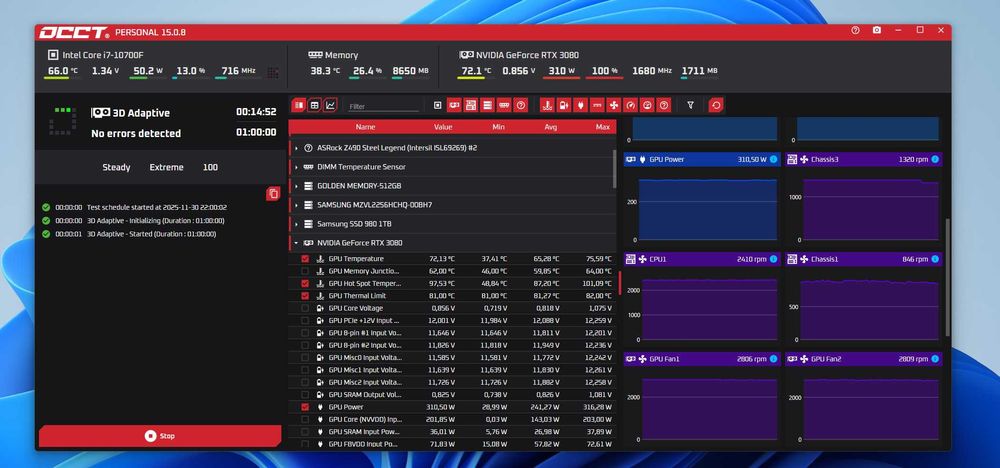
Task: Sort by the Min column header
Action: click(x=499, y=127)
